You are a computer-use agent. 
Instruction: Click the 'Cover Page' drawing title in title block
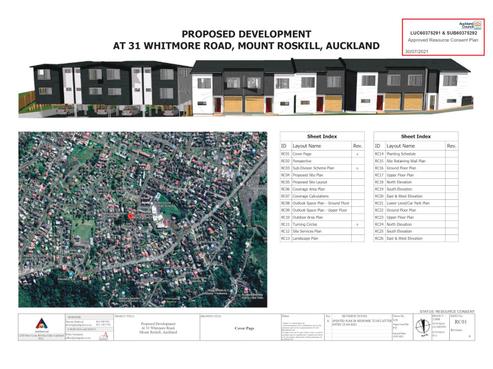[244, 328]
